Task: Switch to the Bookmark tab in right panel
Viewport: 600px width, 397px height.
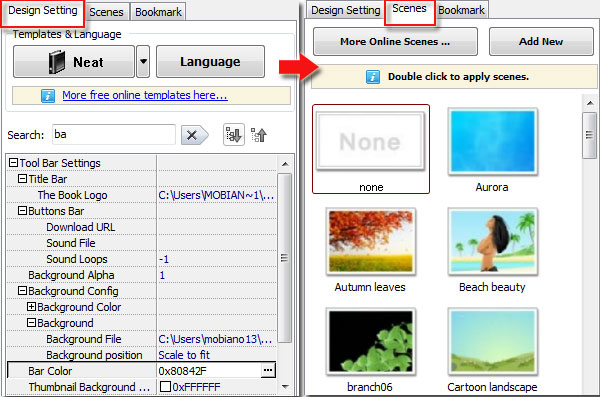Action: click(461, 10)
